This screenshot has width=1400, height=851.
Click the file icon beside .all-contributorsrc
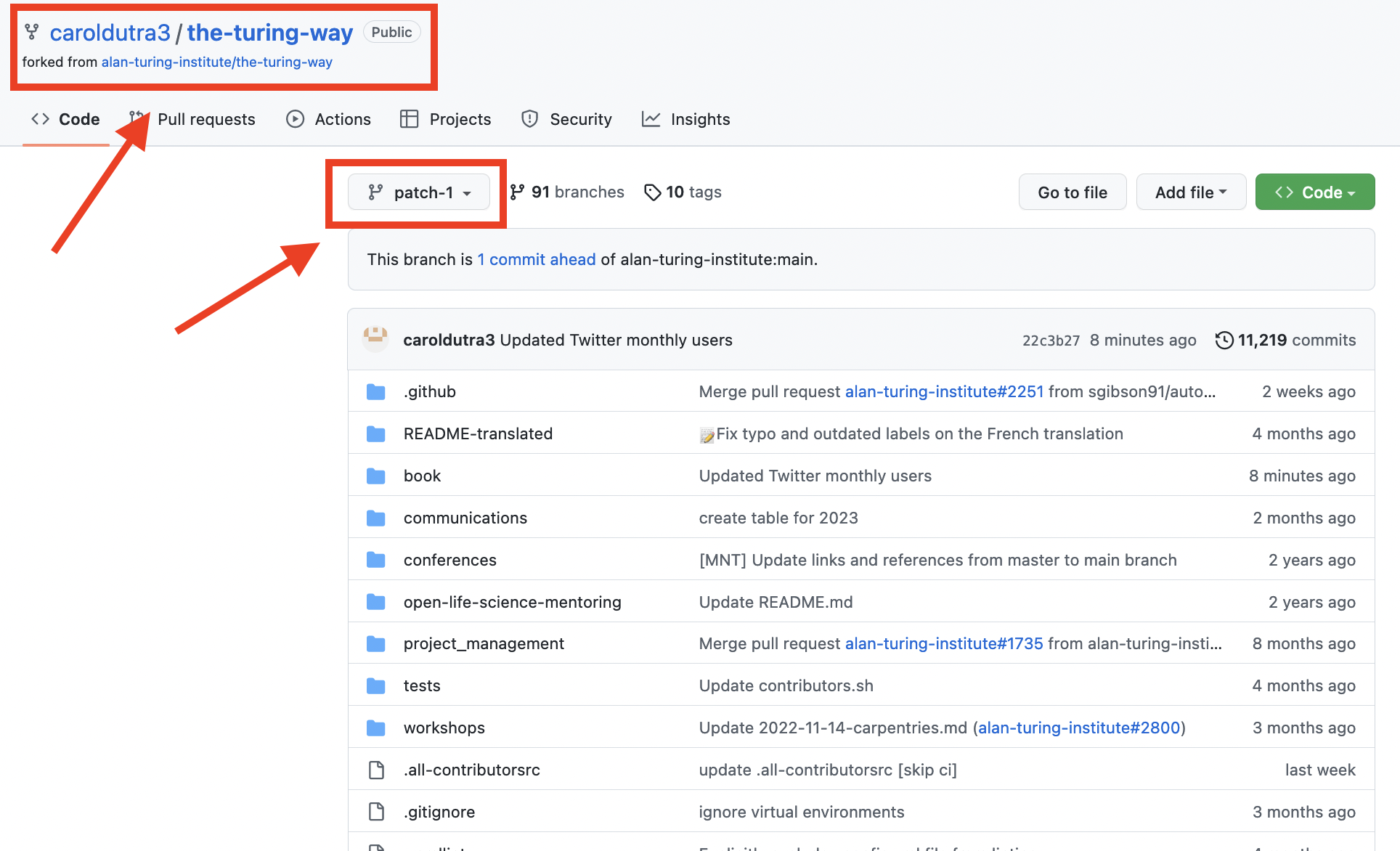[x=375, y=769]
